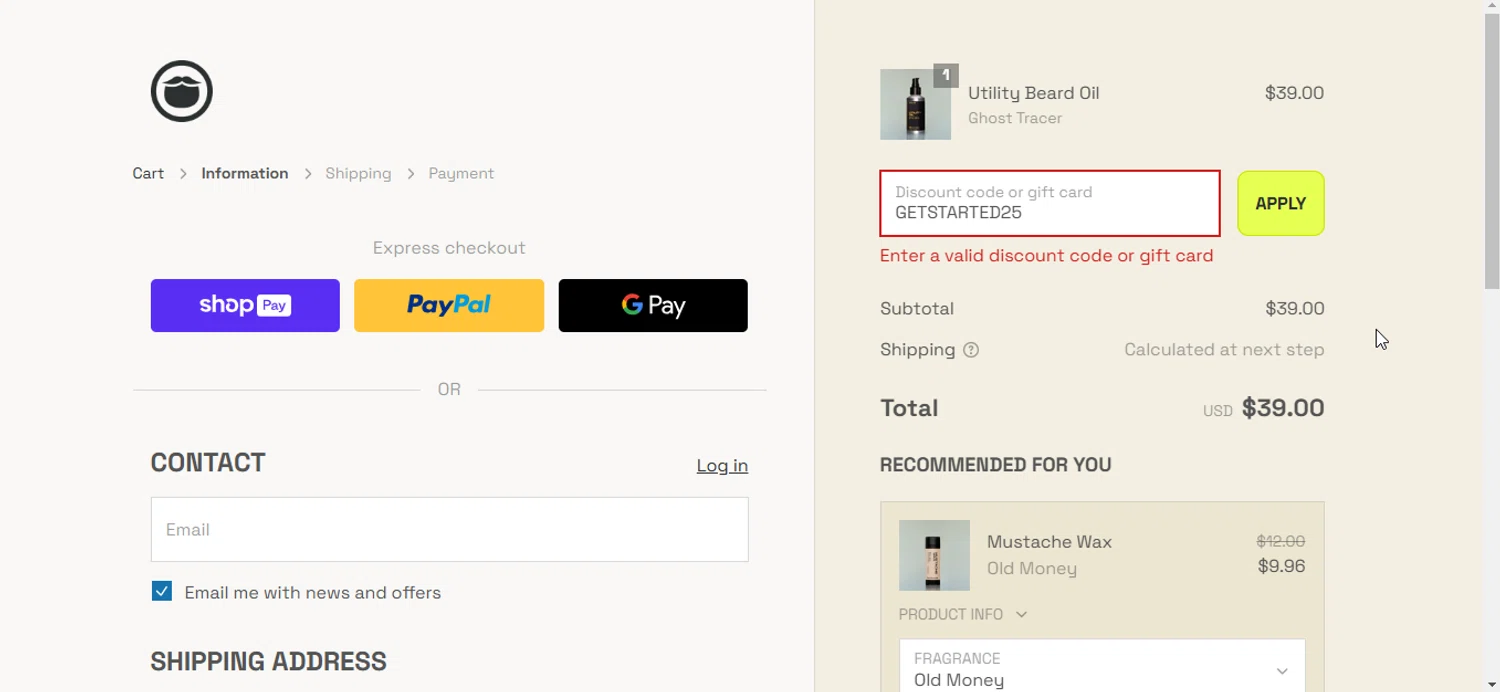Viewport: 1500px width, 692px height.
Task: Click the USD $39.00 total amount
Action: 1263,408
